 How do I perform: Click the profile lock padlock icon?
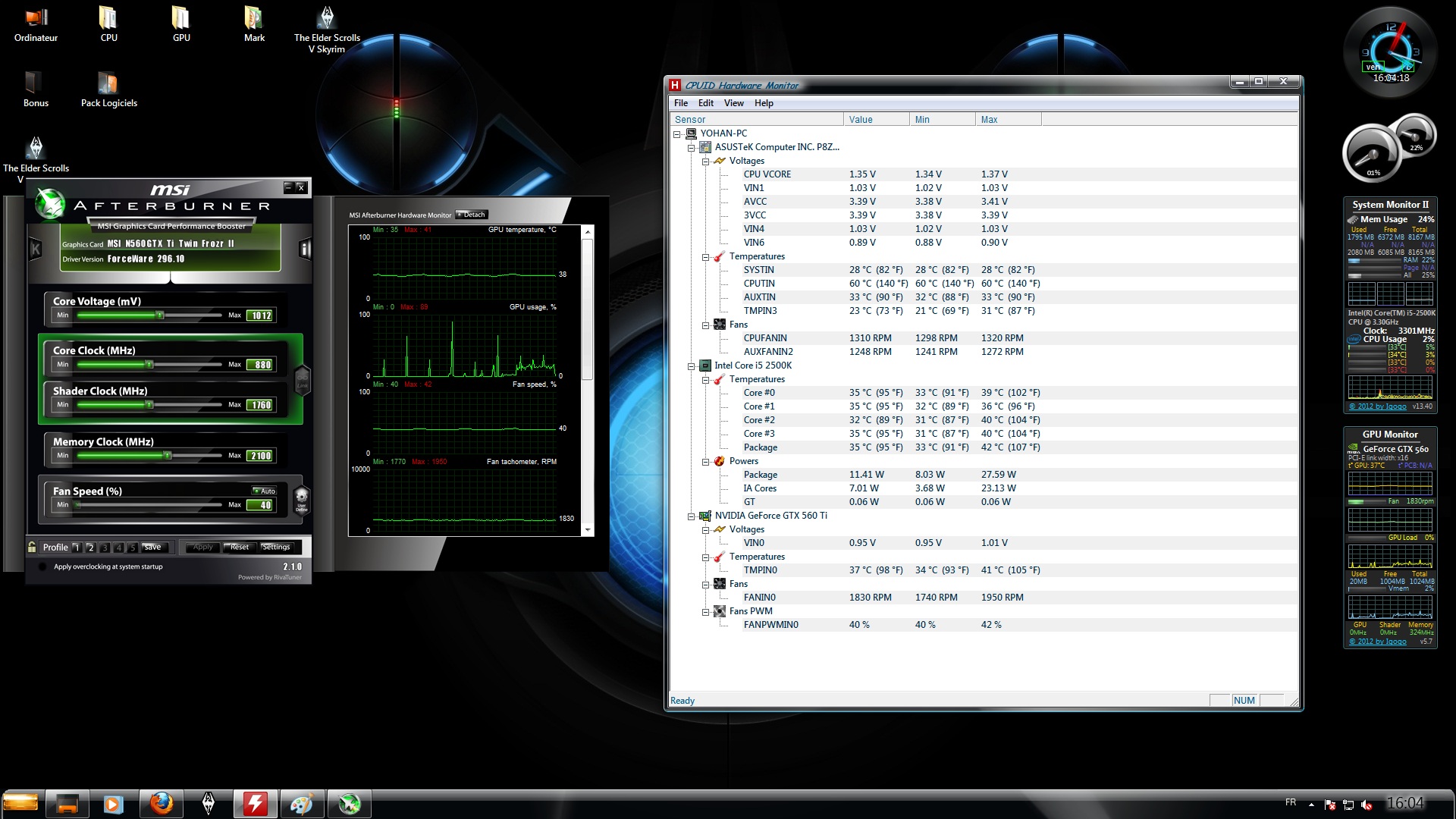[x=32, y=547]
